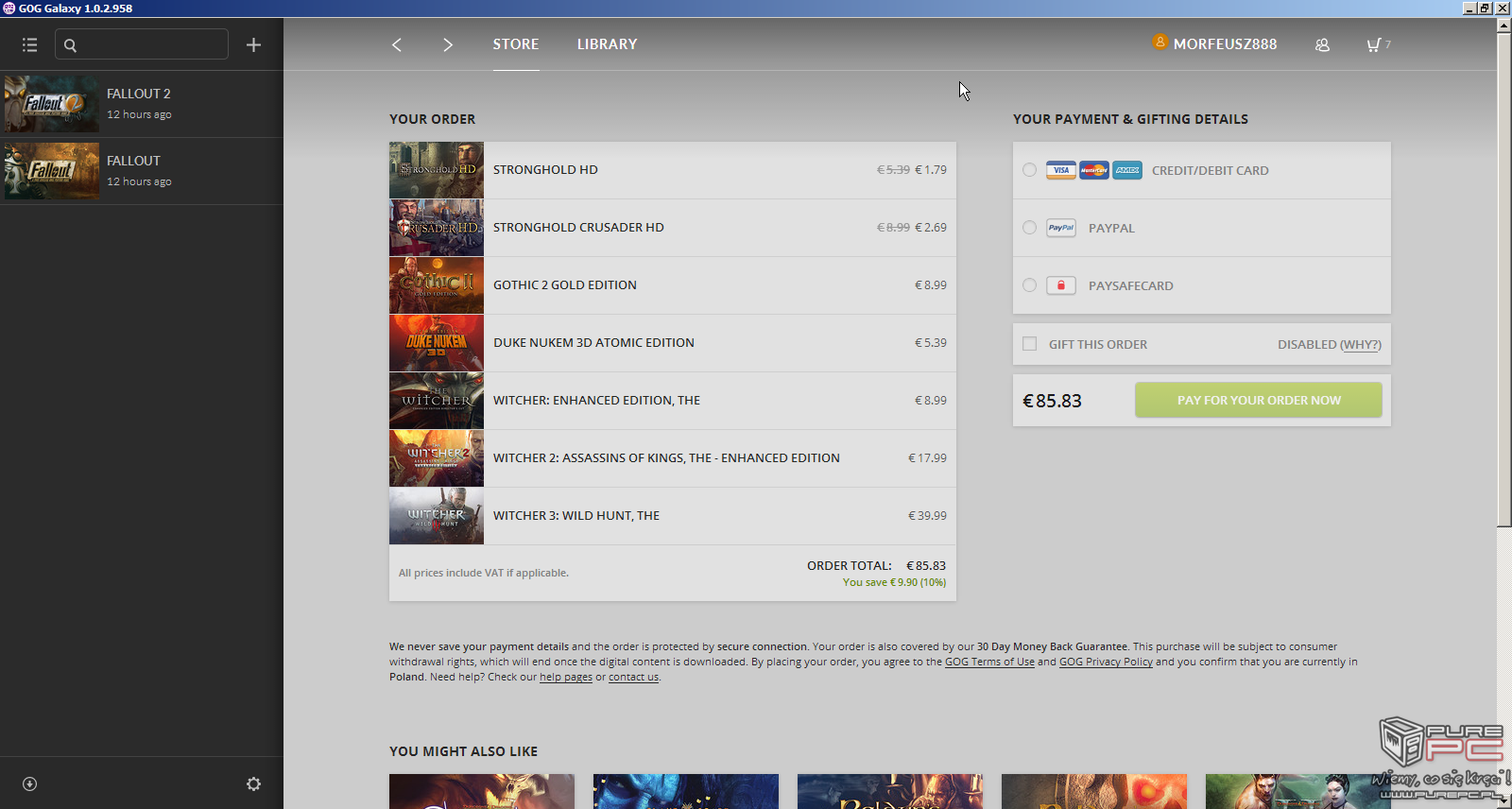The height and width of the screenshot is (809, 1512).
Task: Open the sidebar list view icon
Action: (x=29, y=44)
